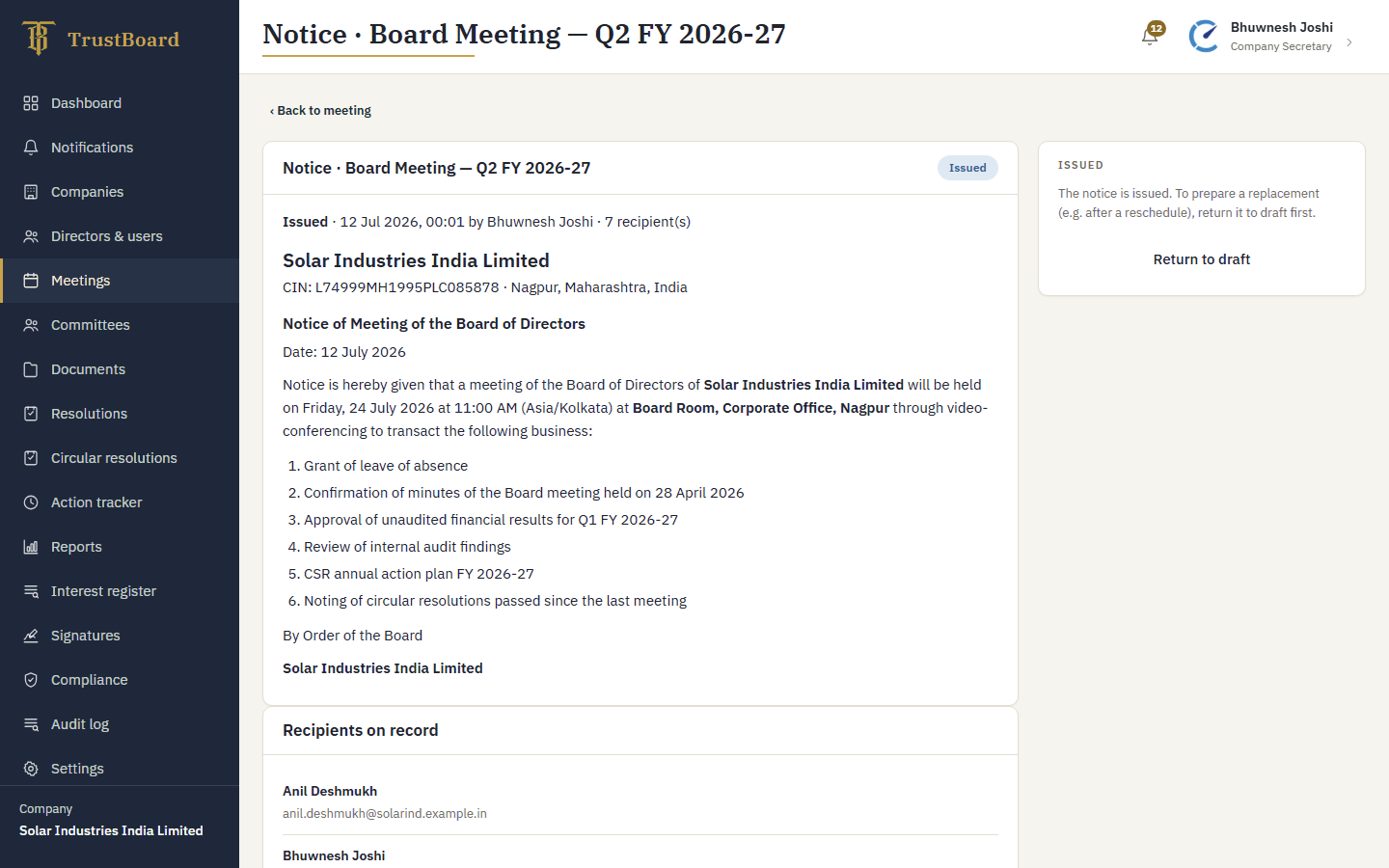Click agenda item Grant of leave of absence
Screen dimensions: 1389x868
coord(386,466)
